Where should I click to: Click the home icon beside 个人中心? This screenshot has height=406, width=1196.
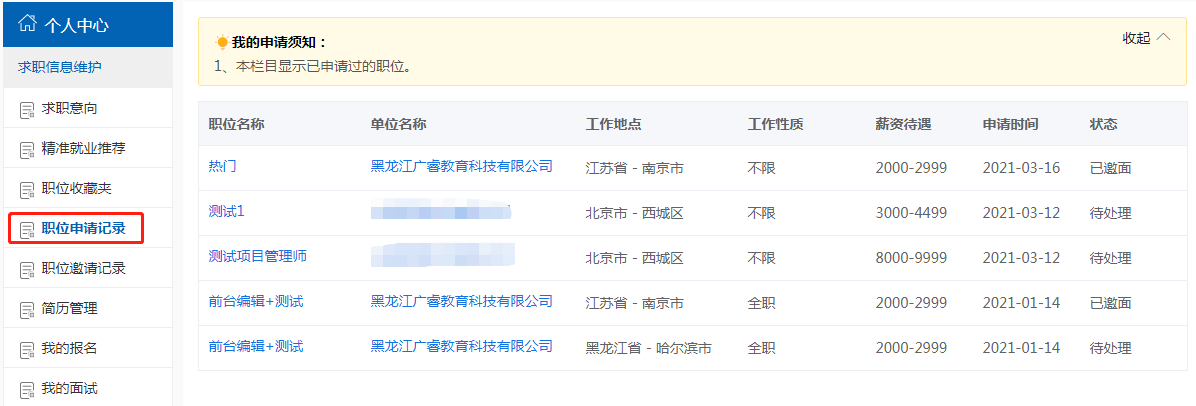(28, 24)
